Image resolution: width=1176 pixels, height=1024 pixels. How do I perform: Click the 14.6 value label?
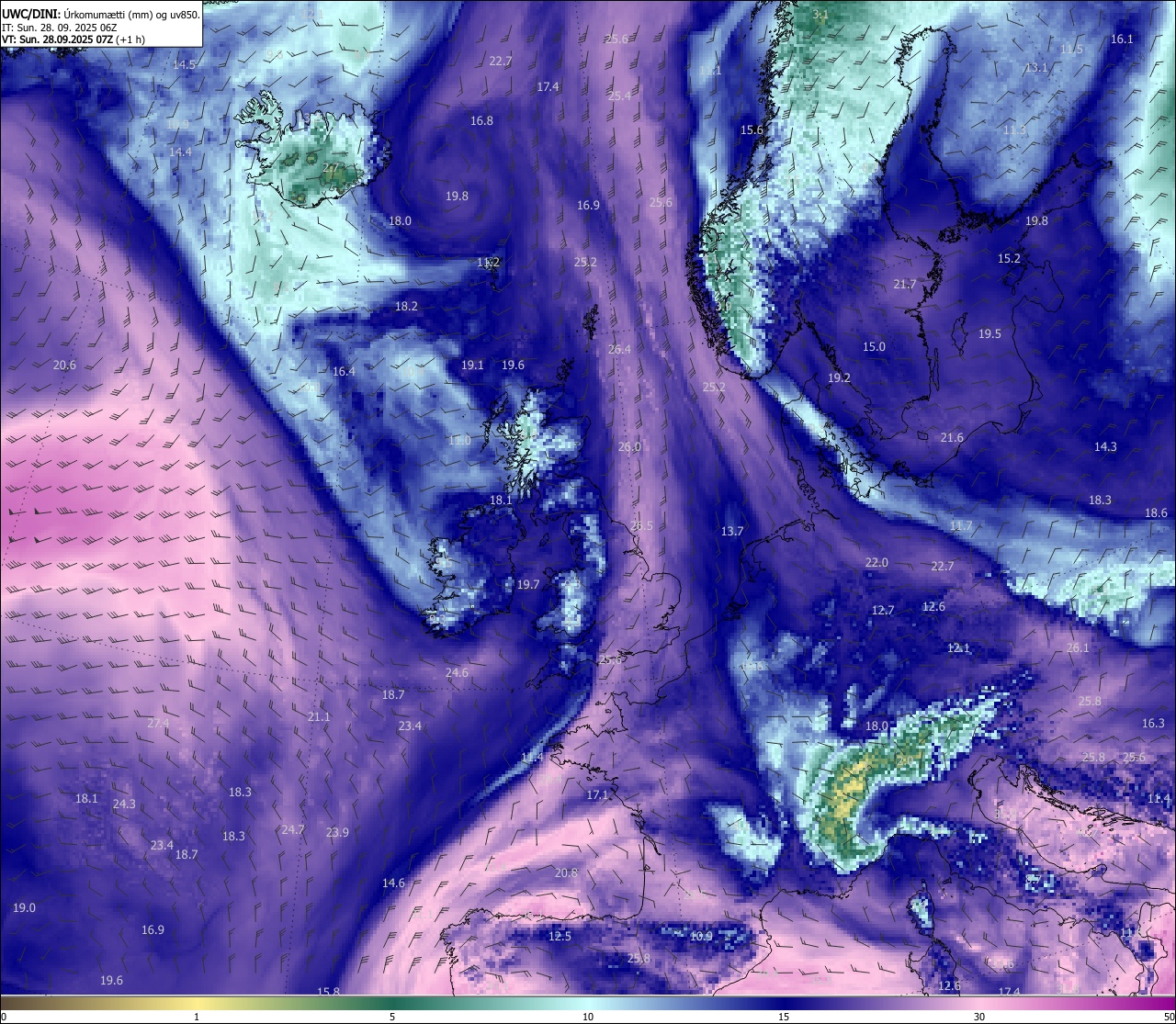tap(393, 883)
